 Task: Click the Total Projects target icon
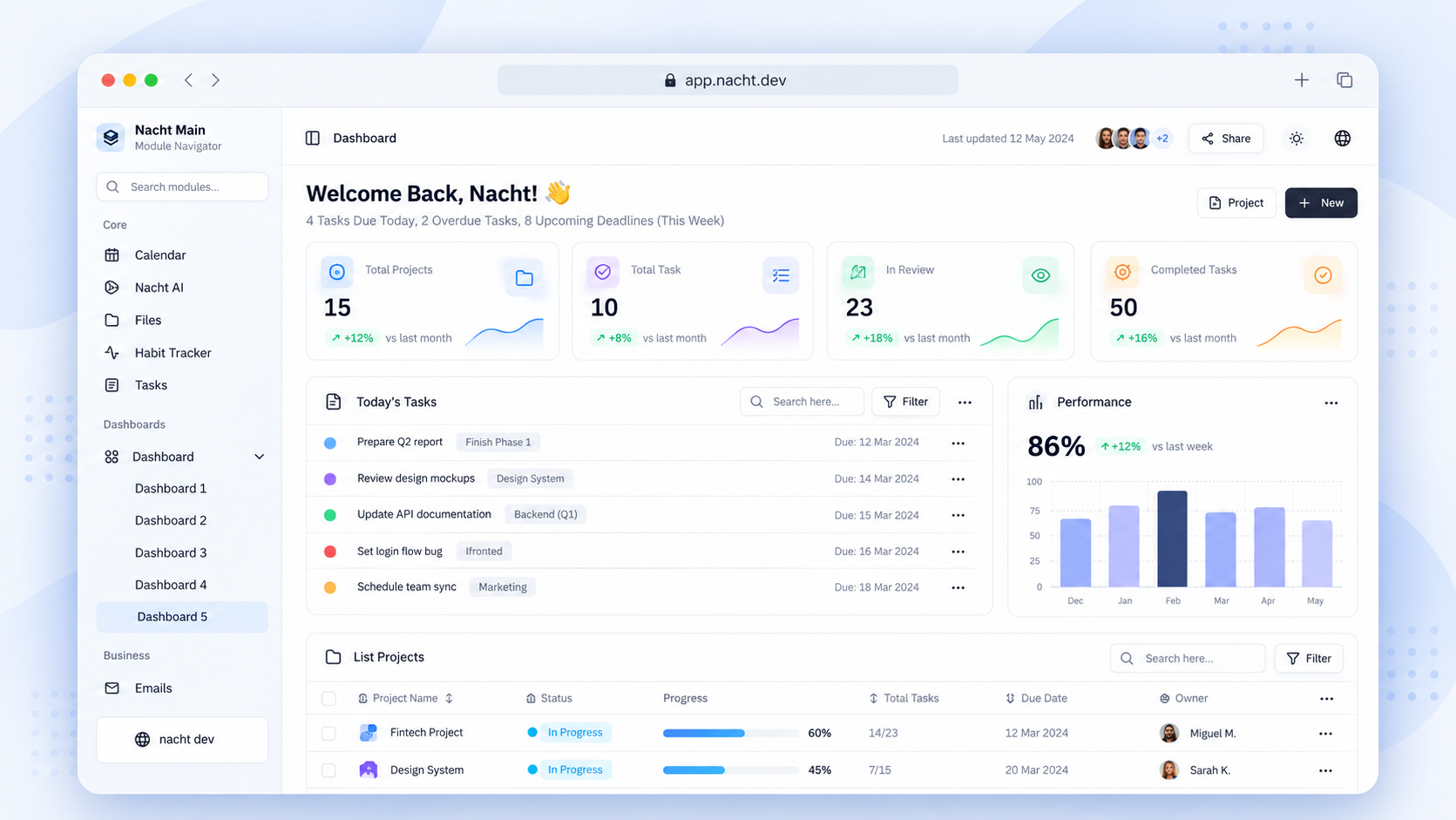click(x=337, y=272)
